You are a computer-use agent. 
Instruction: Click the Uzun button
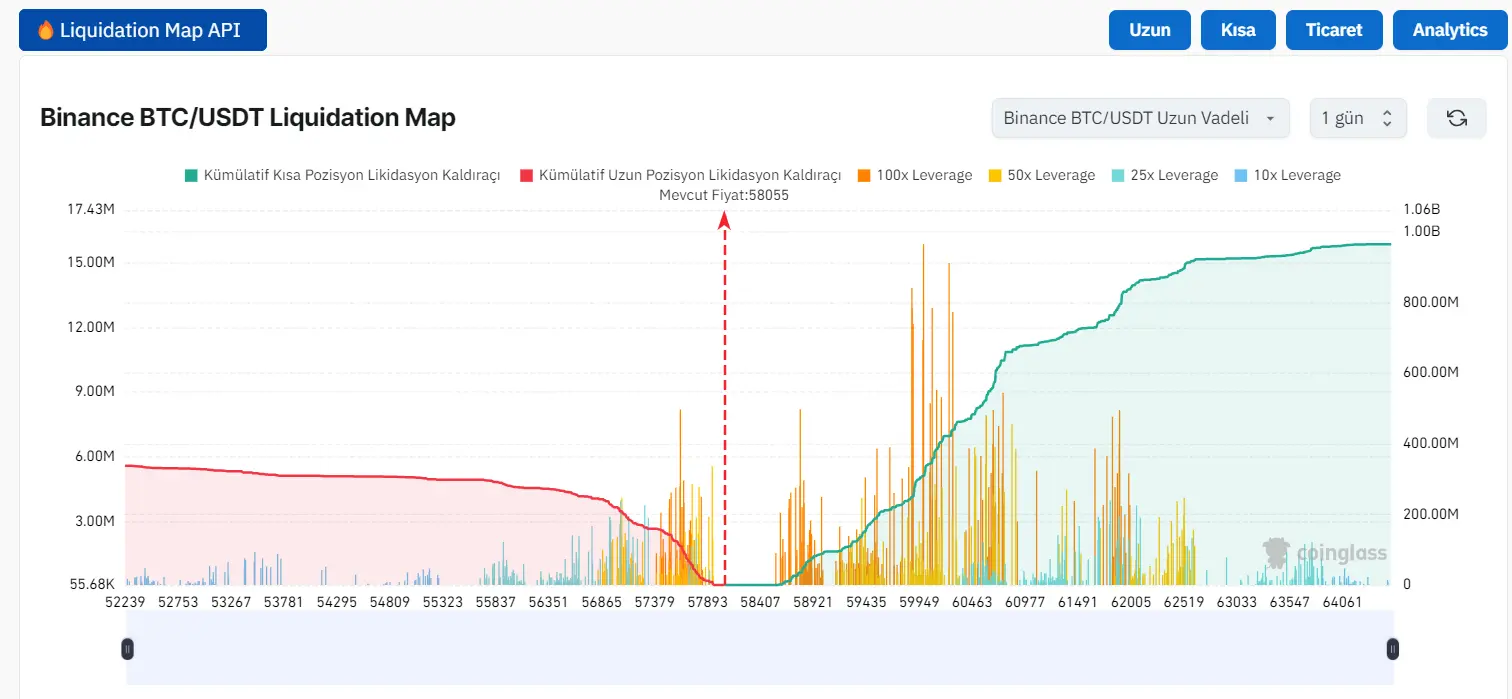click(1150, 30)
